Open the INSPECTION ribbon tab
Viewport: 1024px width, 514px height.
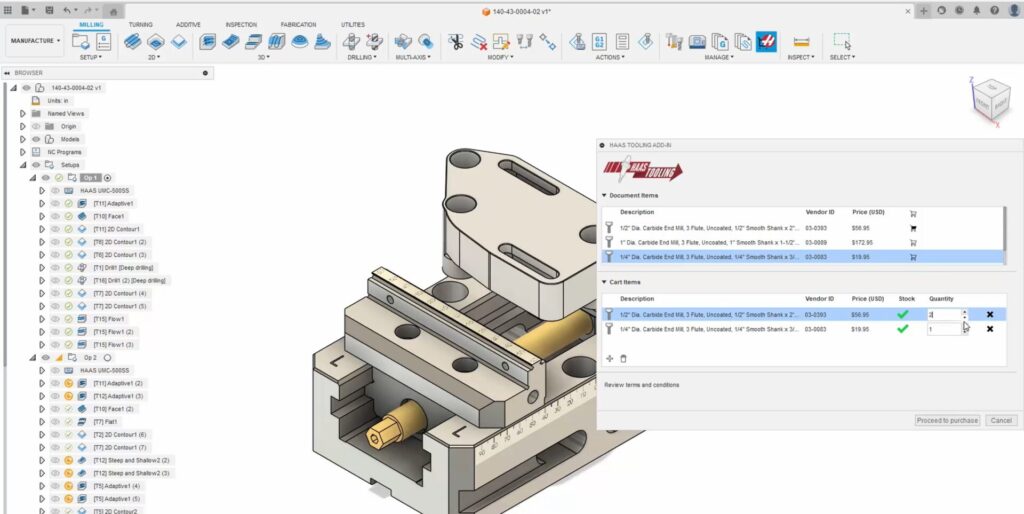pyautogui.click(x=240, y=24)
